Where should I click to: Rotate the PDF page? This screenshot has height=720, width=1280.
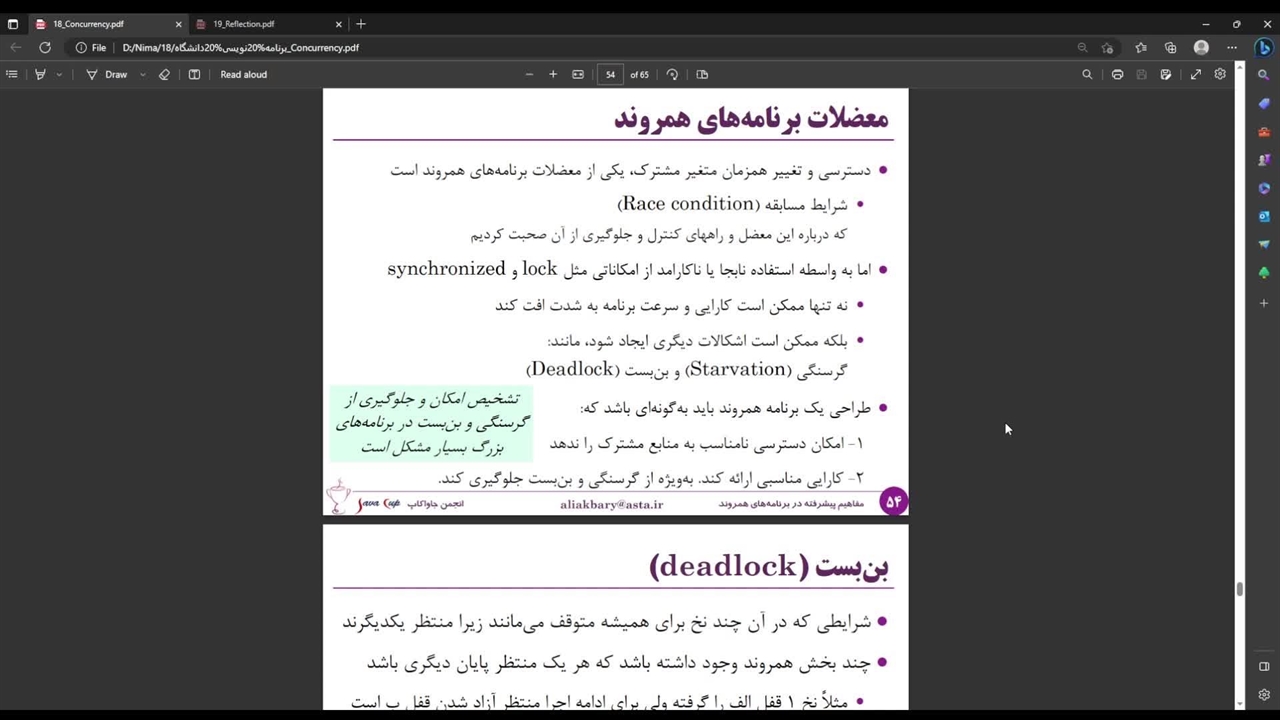[x=672, y=74]
